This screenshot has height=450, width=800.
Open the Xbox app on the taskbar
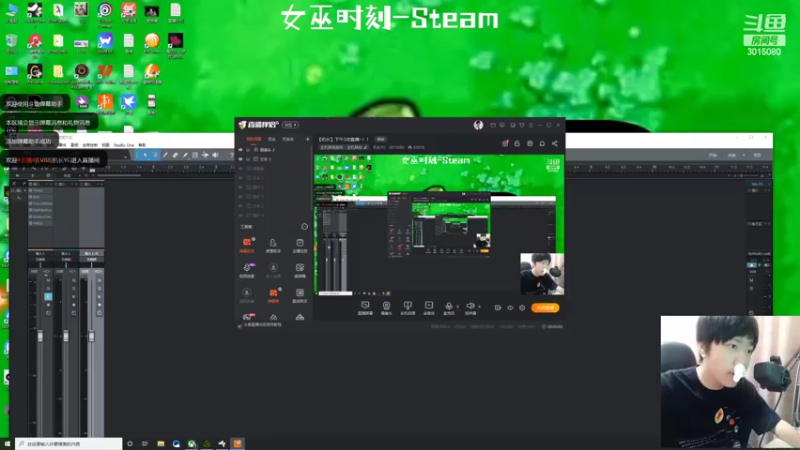point(191,444)
